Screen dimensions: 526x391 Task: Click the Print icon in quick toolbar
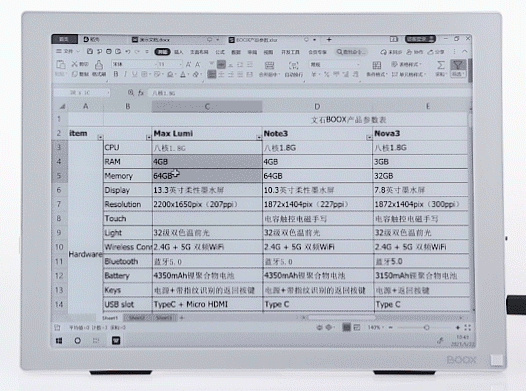(x=109, y=51)
